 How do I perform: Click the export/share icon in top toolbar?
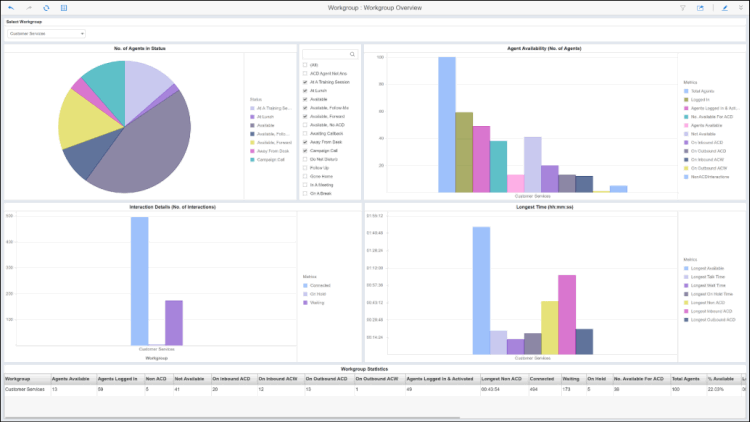pos(701,7)
